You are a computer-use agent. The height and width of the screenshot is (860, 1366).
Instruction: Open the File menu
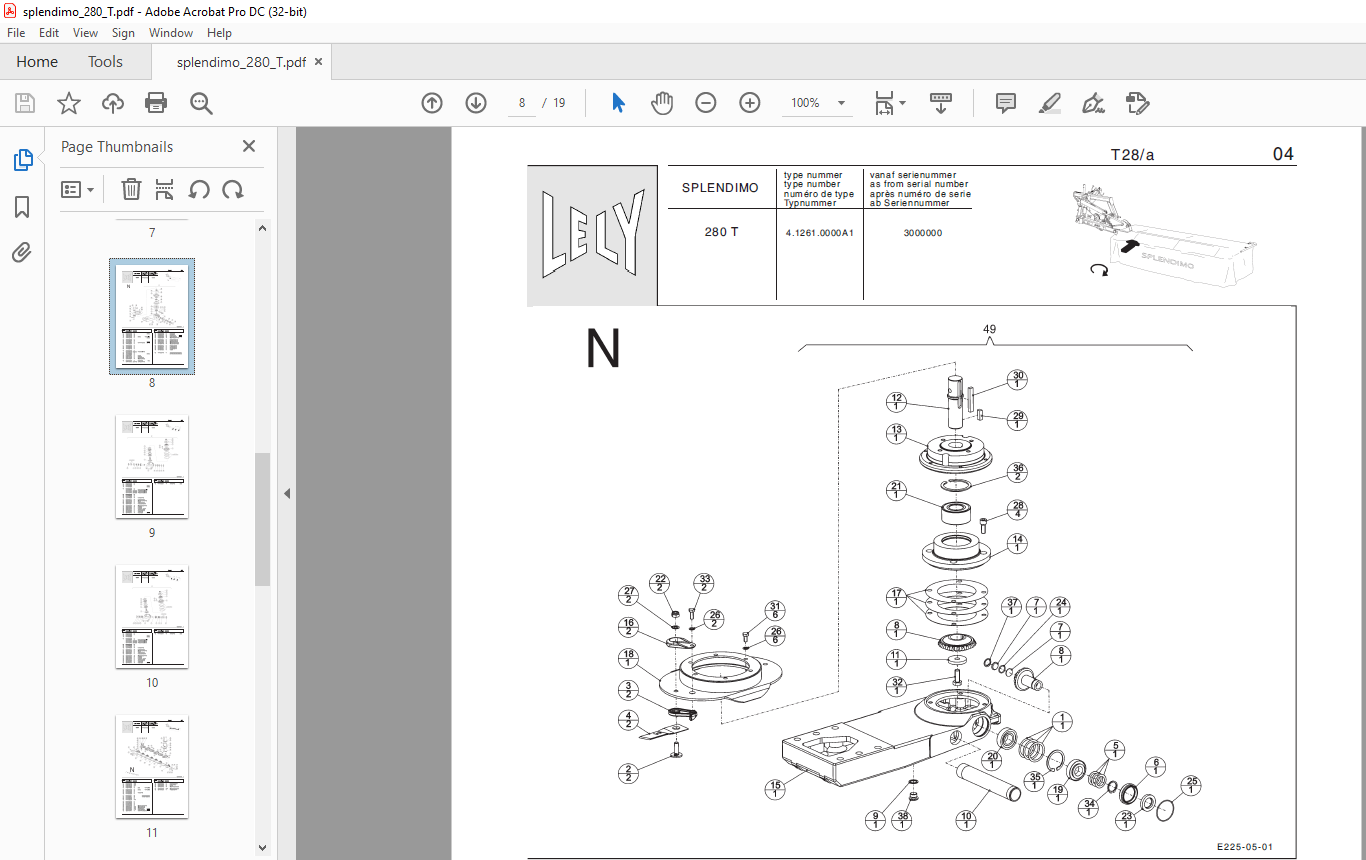tap(16, 33)
